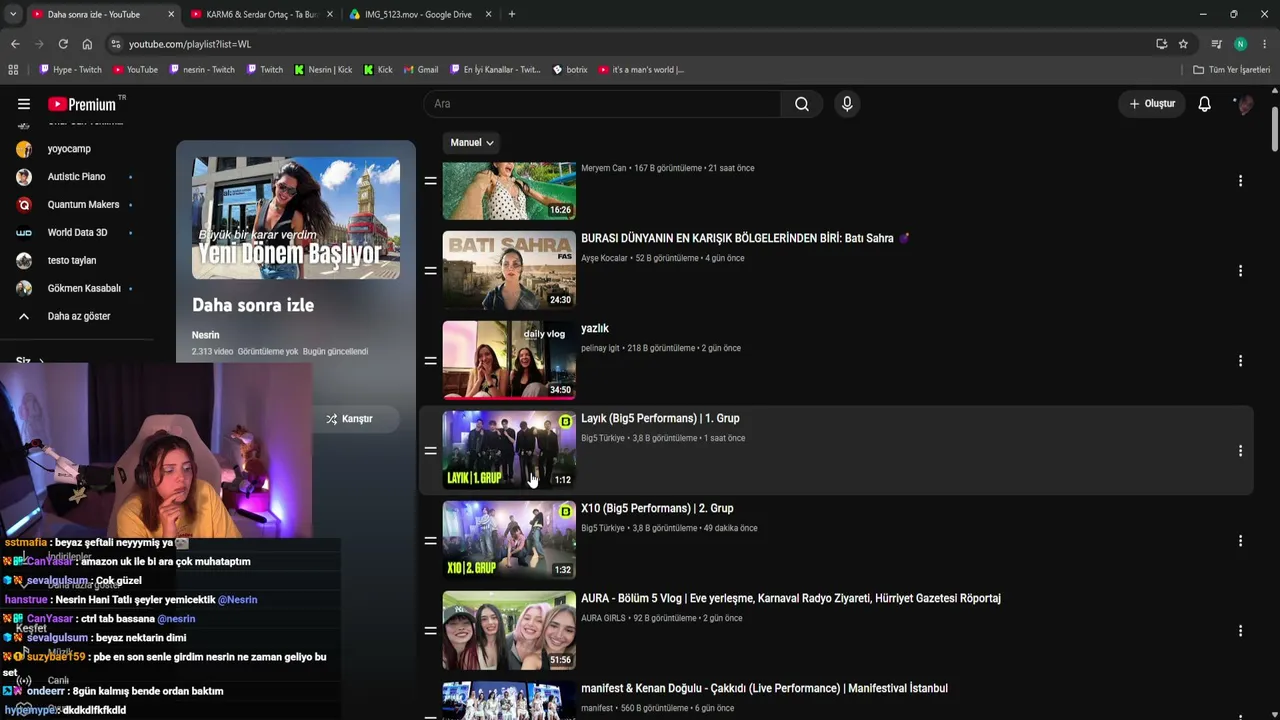The image size is (1280, 720).
Task: Shuffle the playlist with Karıştır
Action: point(350,419)
